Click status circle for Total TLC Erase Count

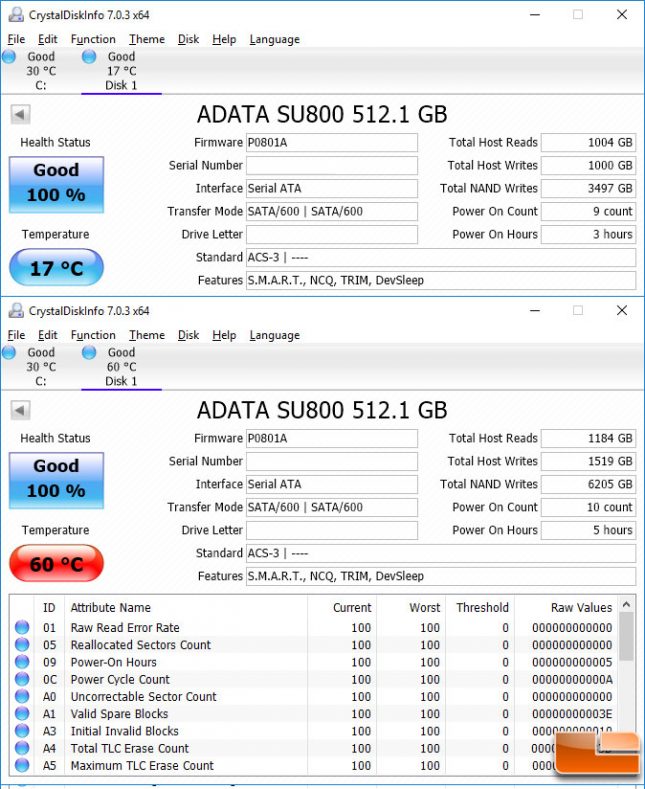click(22, 748)
